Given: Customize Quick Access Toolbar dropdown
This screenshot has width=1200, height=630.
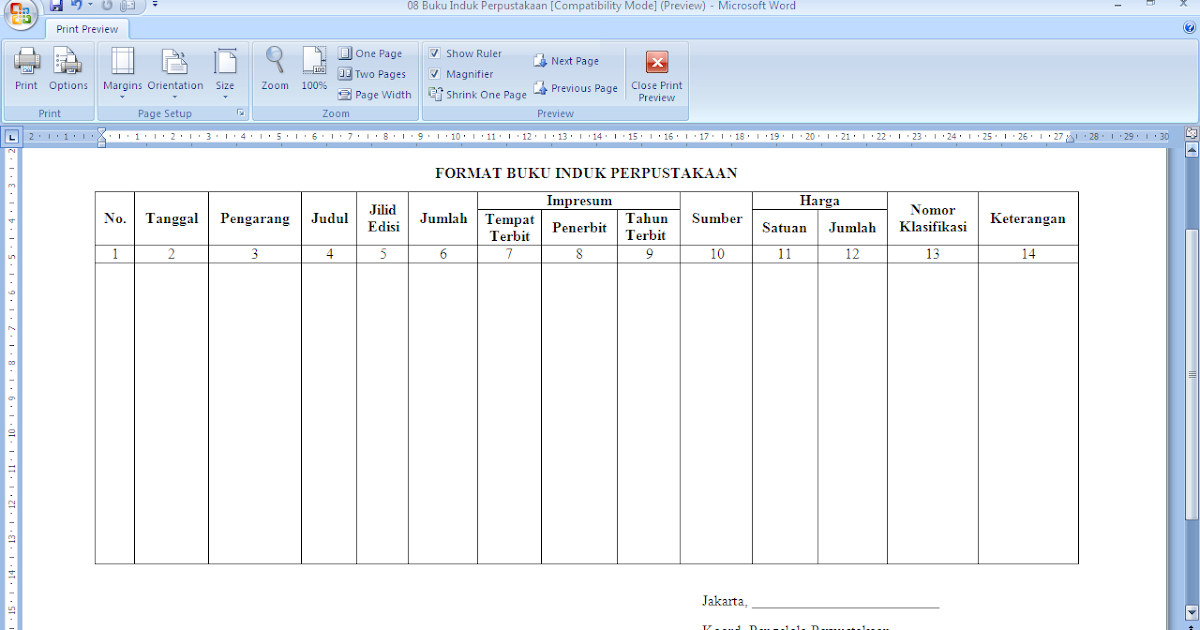Looking at the screenshot, I should pos(155,6).
